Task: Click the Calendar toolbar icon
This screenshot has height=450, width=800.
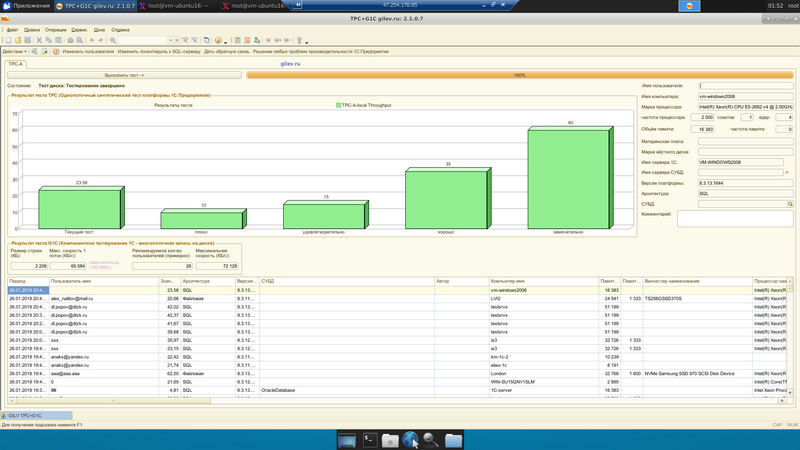Action: click(x=247, y=40)
